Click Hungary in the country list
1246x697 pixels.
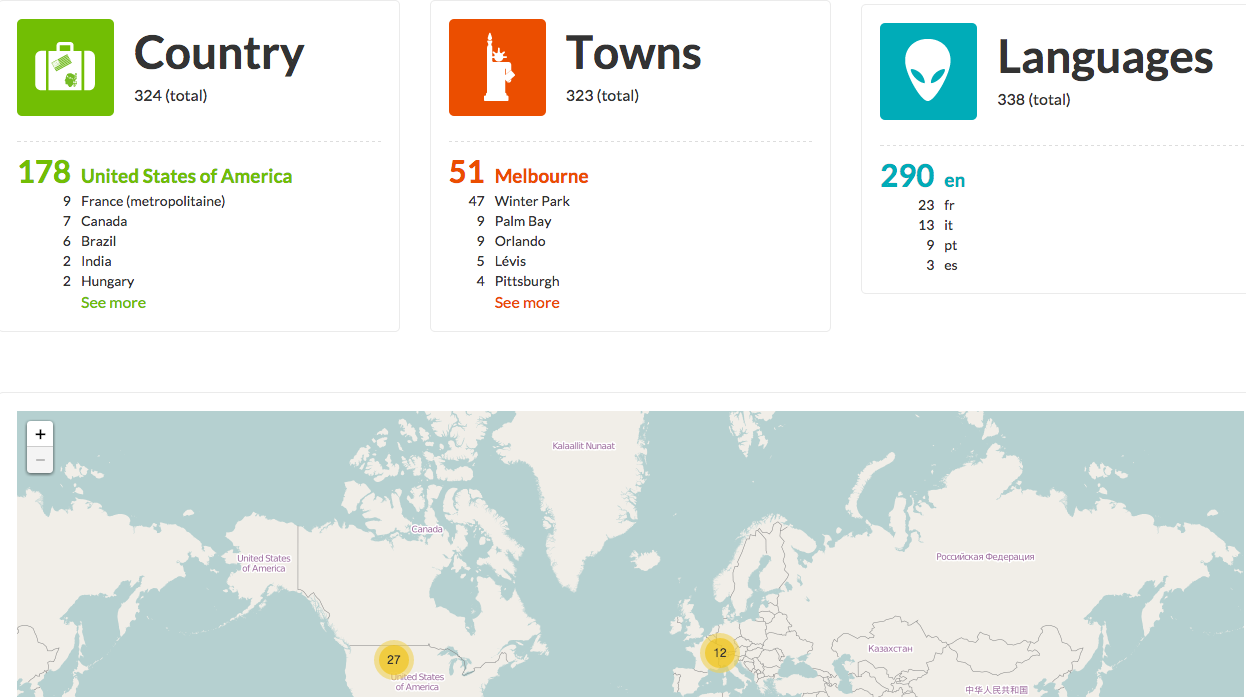click(x=108, y=281)
